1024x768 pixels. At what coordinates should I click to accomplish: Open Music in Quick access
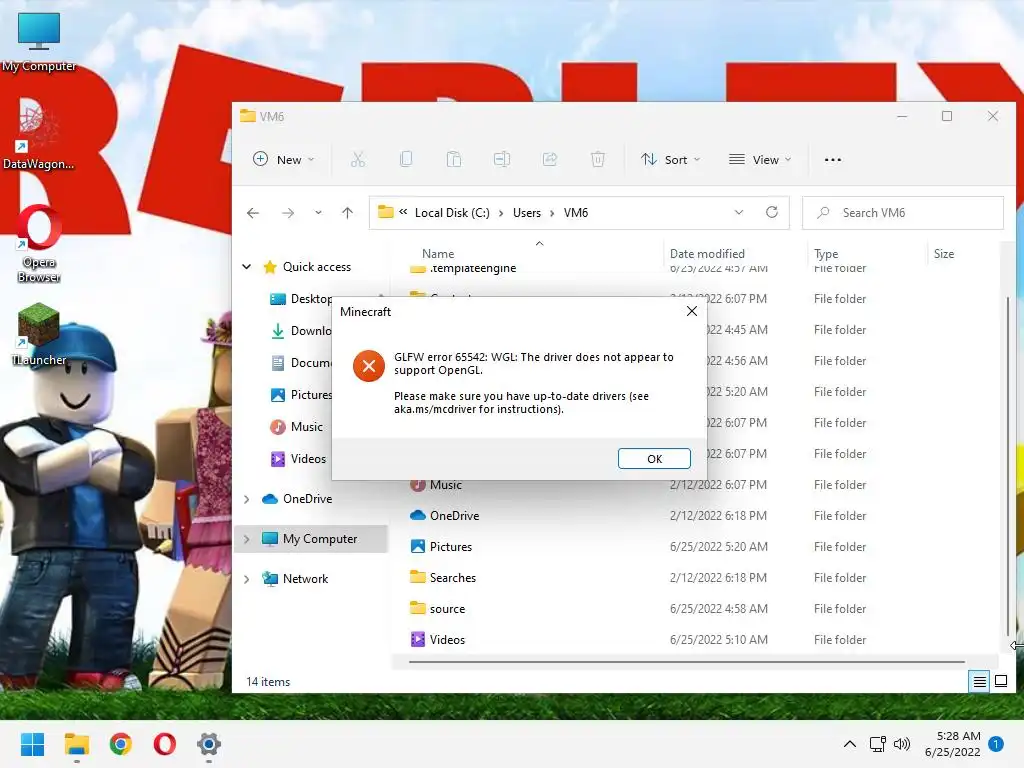click(296, 427)
